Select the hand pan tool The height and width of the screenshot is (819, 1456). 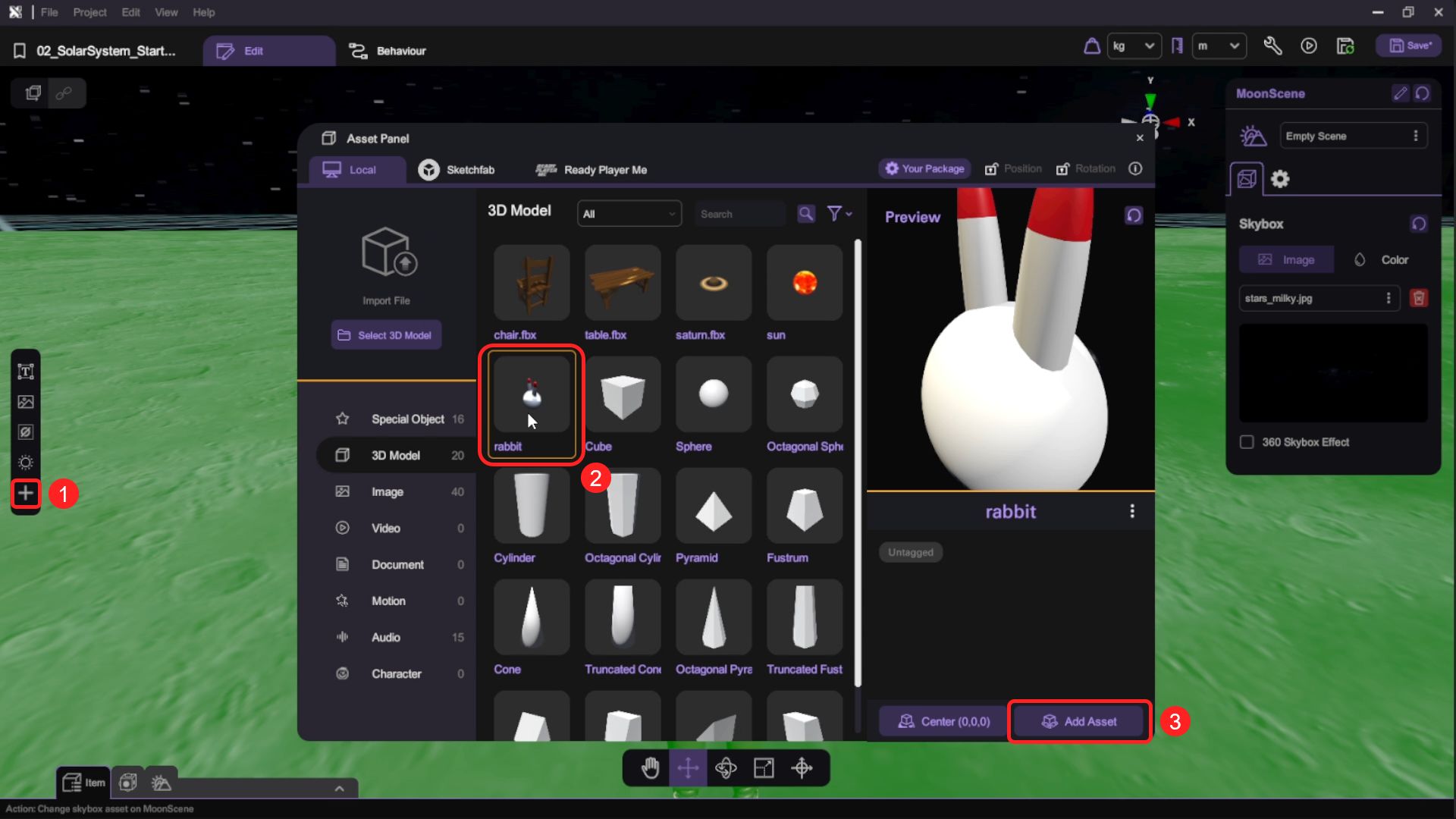click(x=650, y=768)
